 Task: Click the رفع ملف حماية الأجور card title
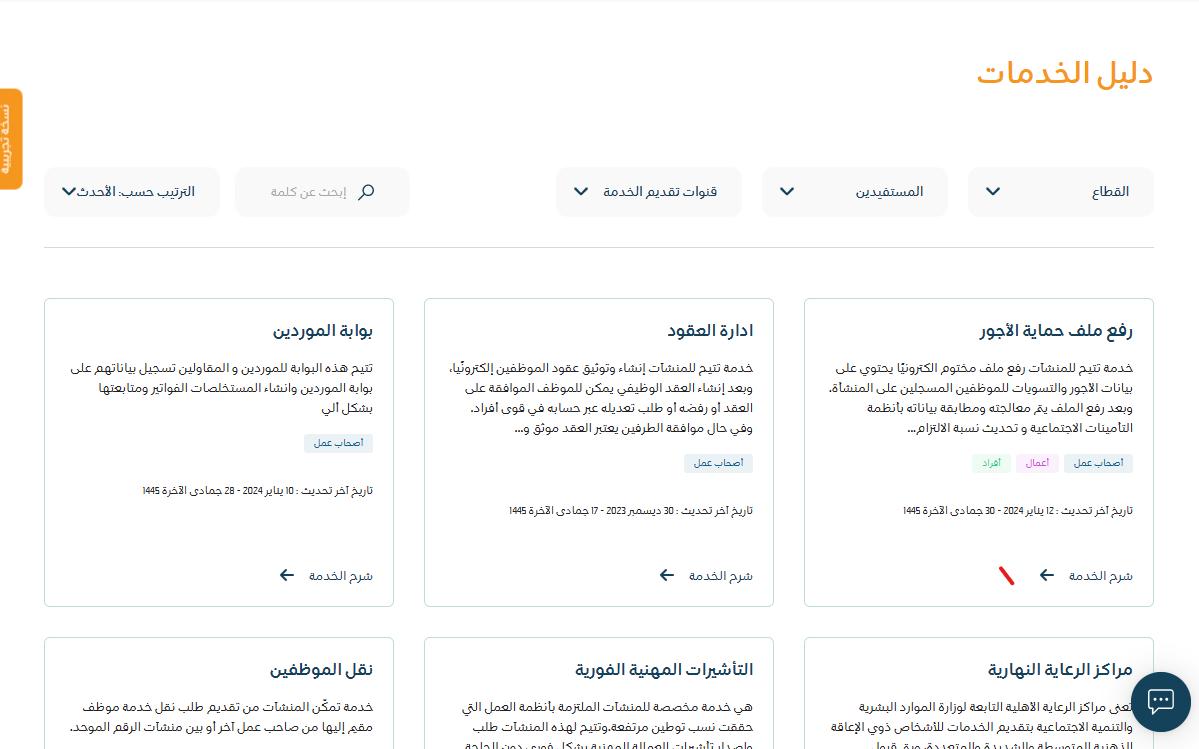pyautogui.click(x=1056, y=331)
